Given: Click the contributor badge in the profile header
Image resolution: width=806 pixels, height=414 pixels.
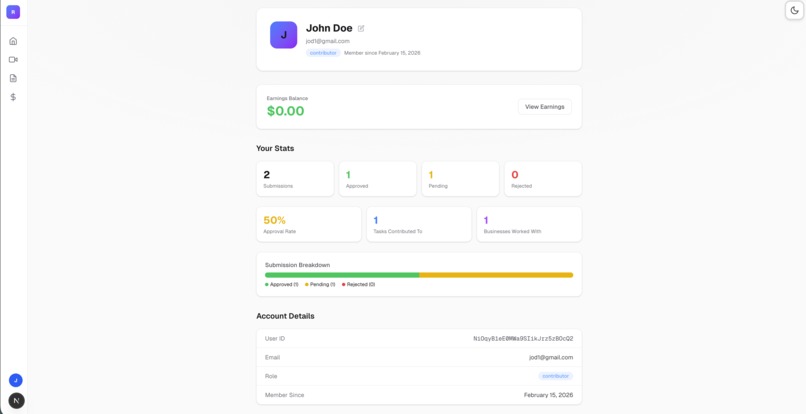Looking at the screenshot, I should (x=323, y=53).
